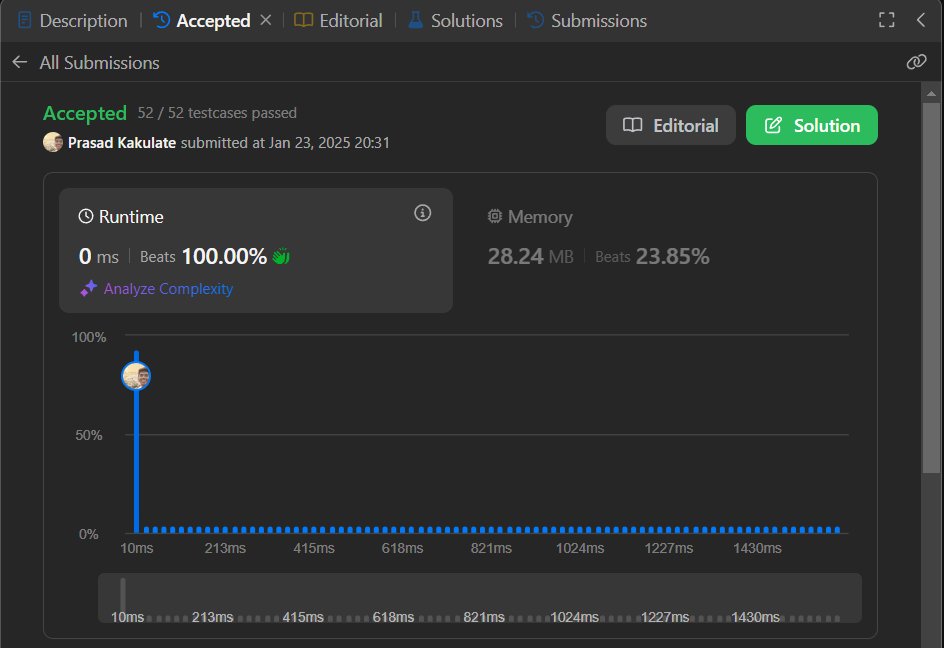The width and height of the screenshot is (944, 648).
Task: Click the scrollbar up arrow
Action: point(931,93)
